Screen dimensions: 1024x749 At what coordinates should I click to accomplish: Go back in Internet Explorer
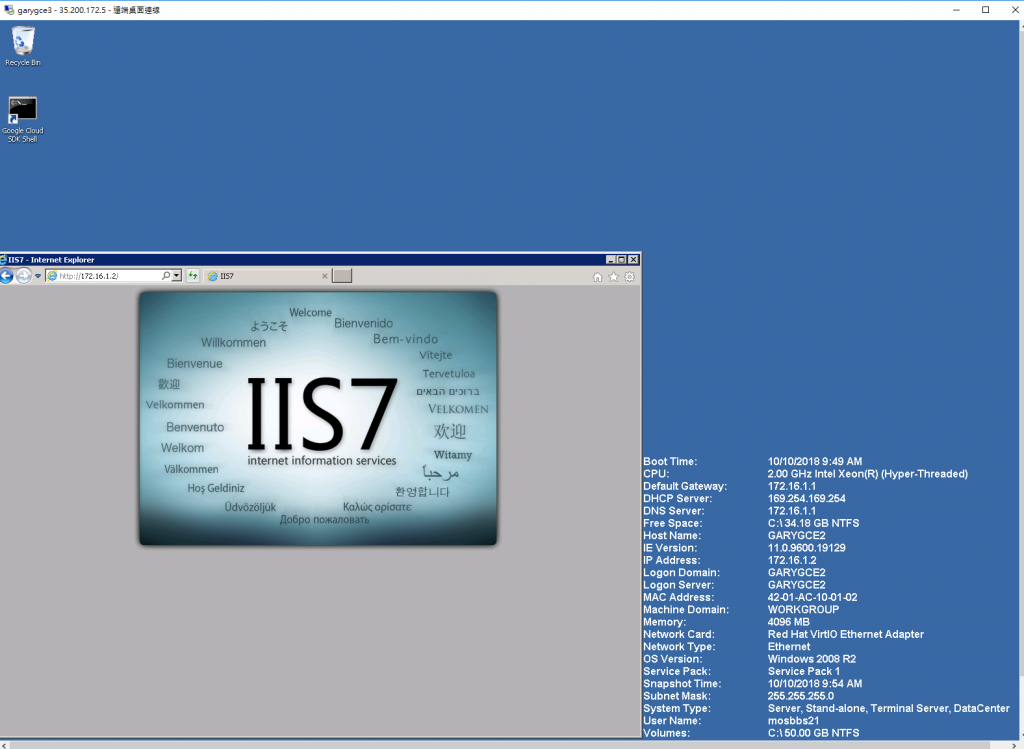pos(7,276)
